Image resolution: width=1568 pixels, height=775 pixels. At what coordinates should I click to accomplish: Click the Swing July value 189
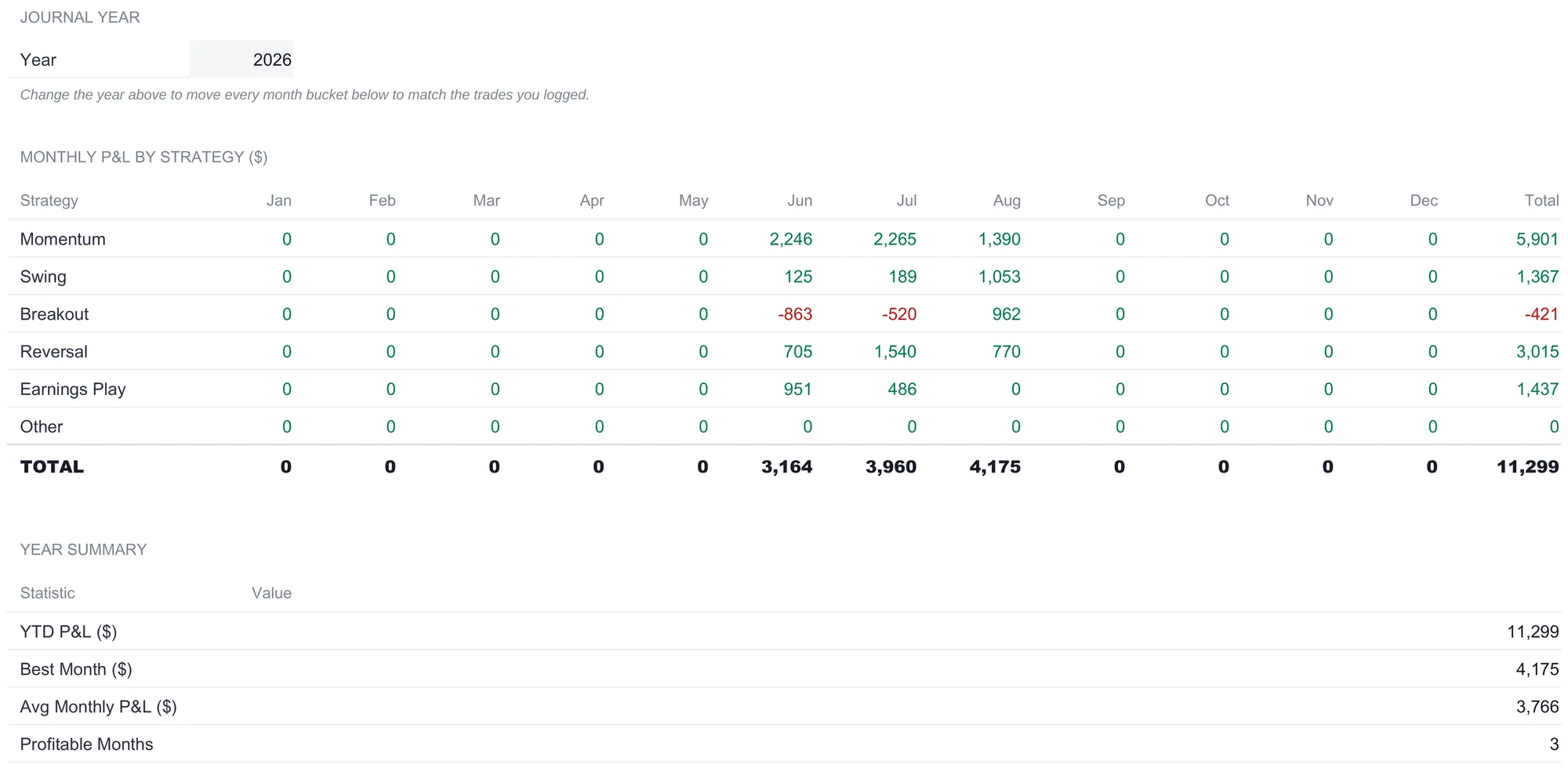pyautogui.click(x=902, y=277)
